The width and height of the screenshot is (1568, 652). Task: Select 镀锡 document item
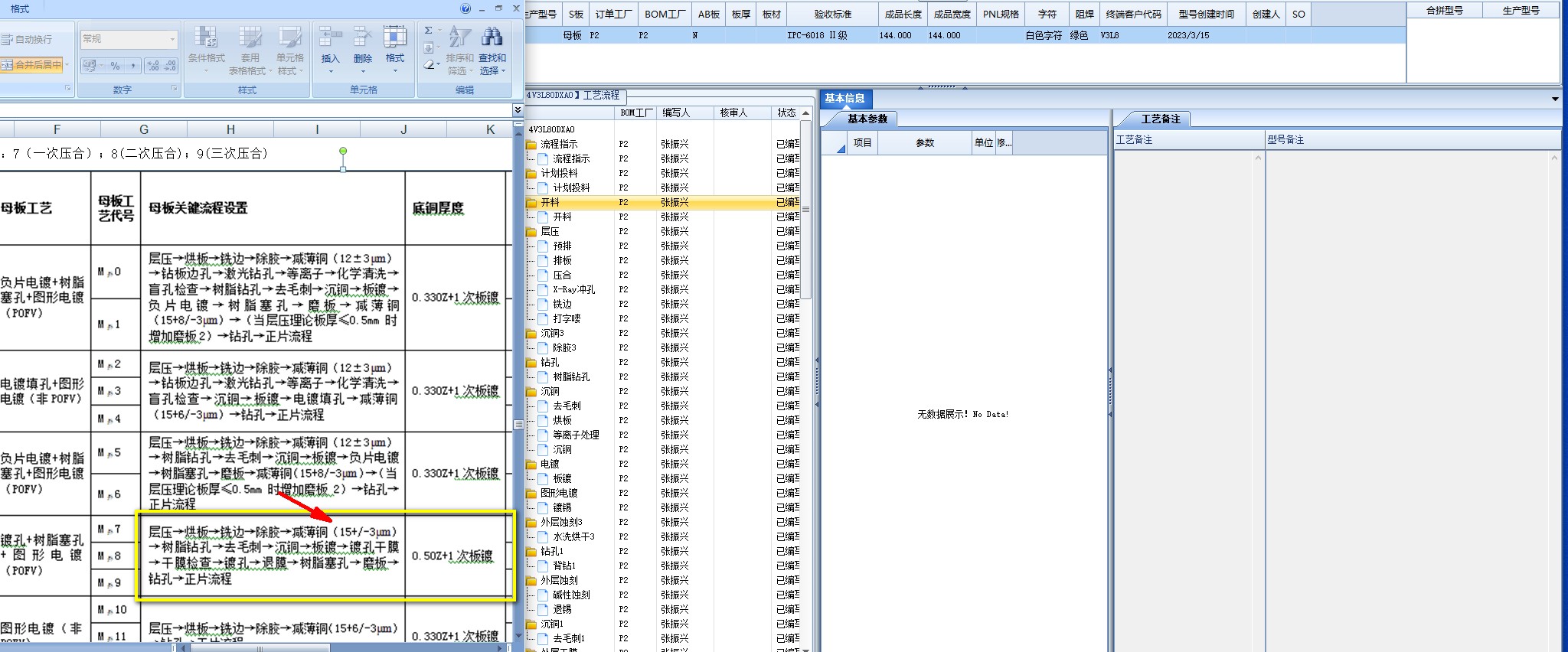(x=562, y=507)
